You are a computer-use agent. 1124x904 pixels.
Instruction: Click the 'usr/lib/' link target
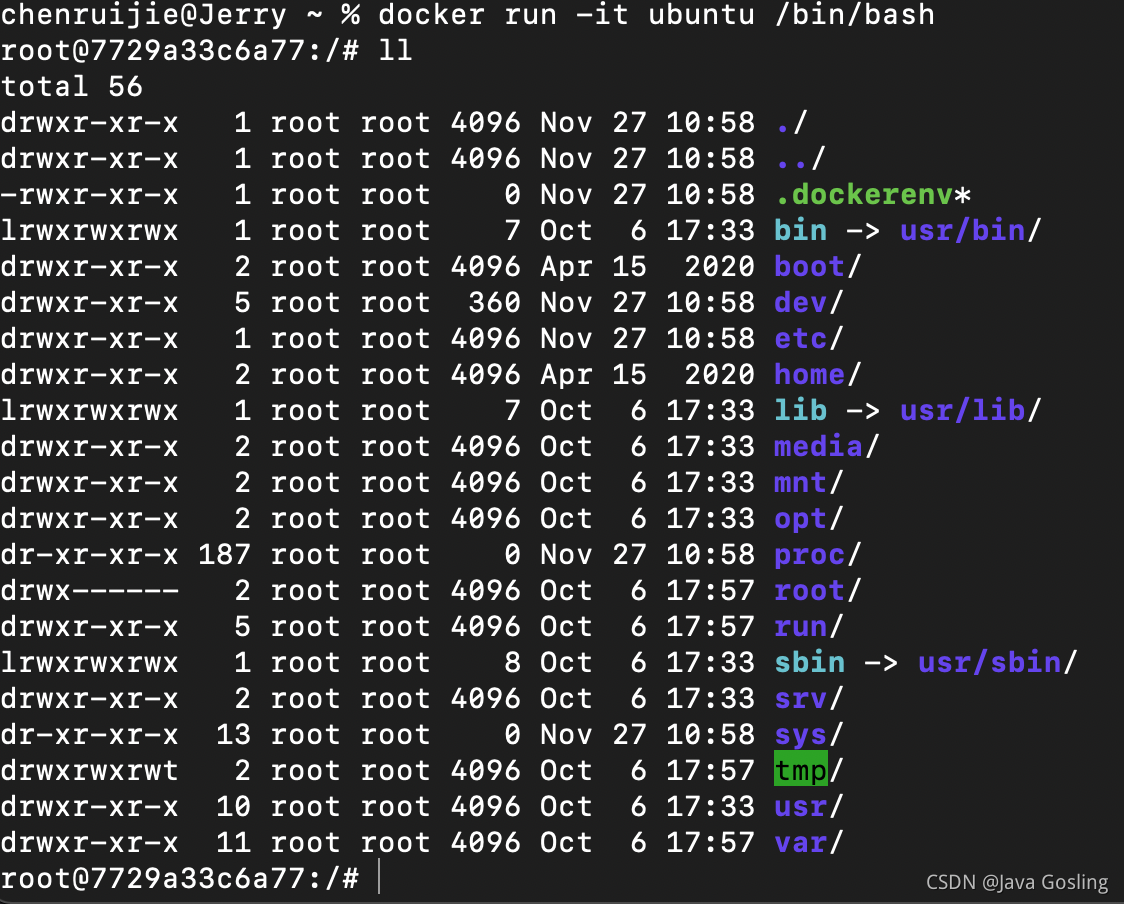(x=971, y=410)
